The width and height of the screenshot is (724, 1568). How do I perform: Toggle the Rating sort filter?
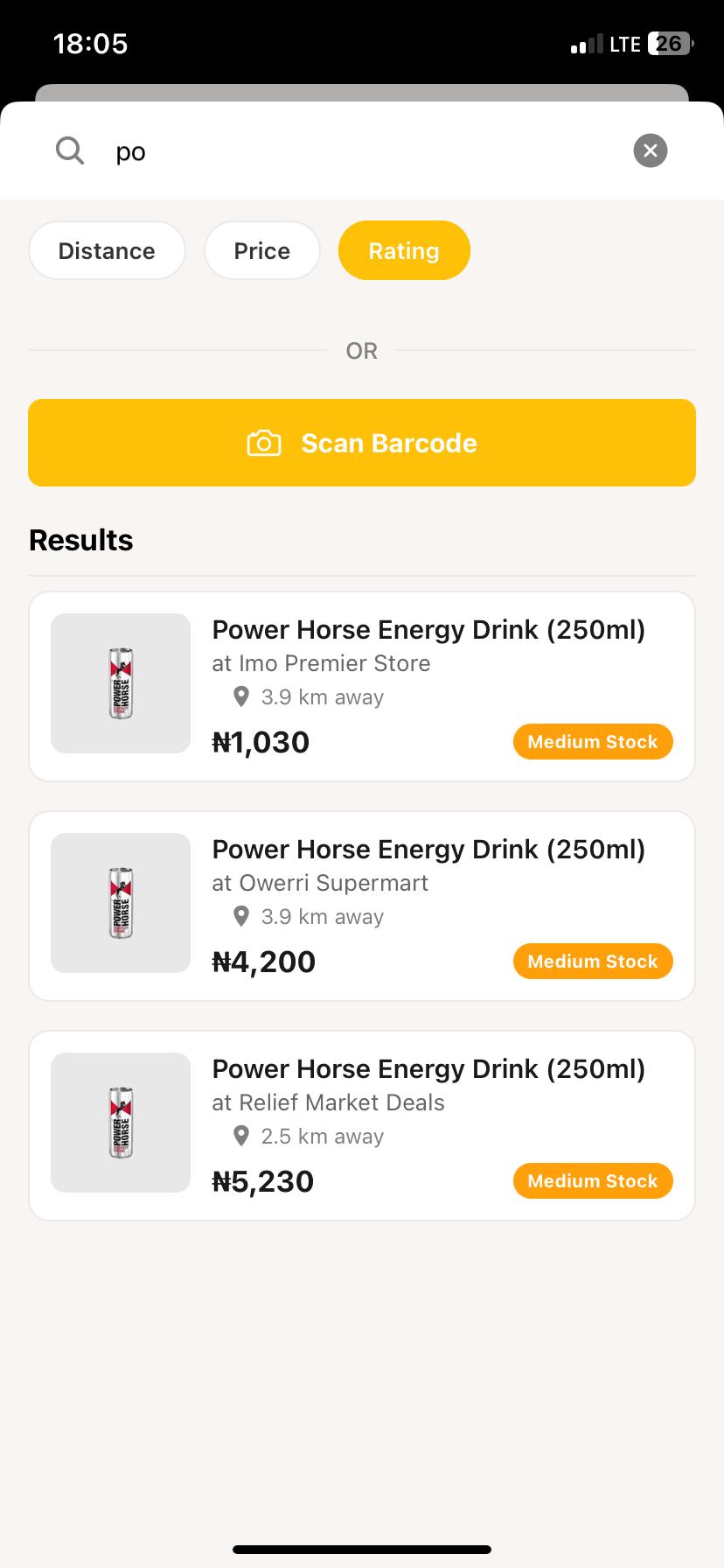404,251
